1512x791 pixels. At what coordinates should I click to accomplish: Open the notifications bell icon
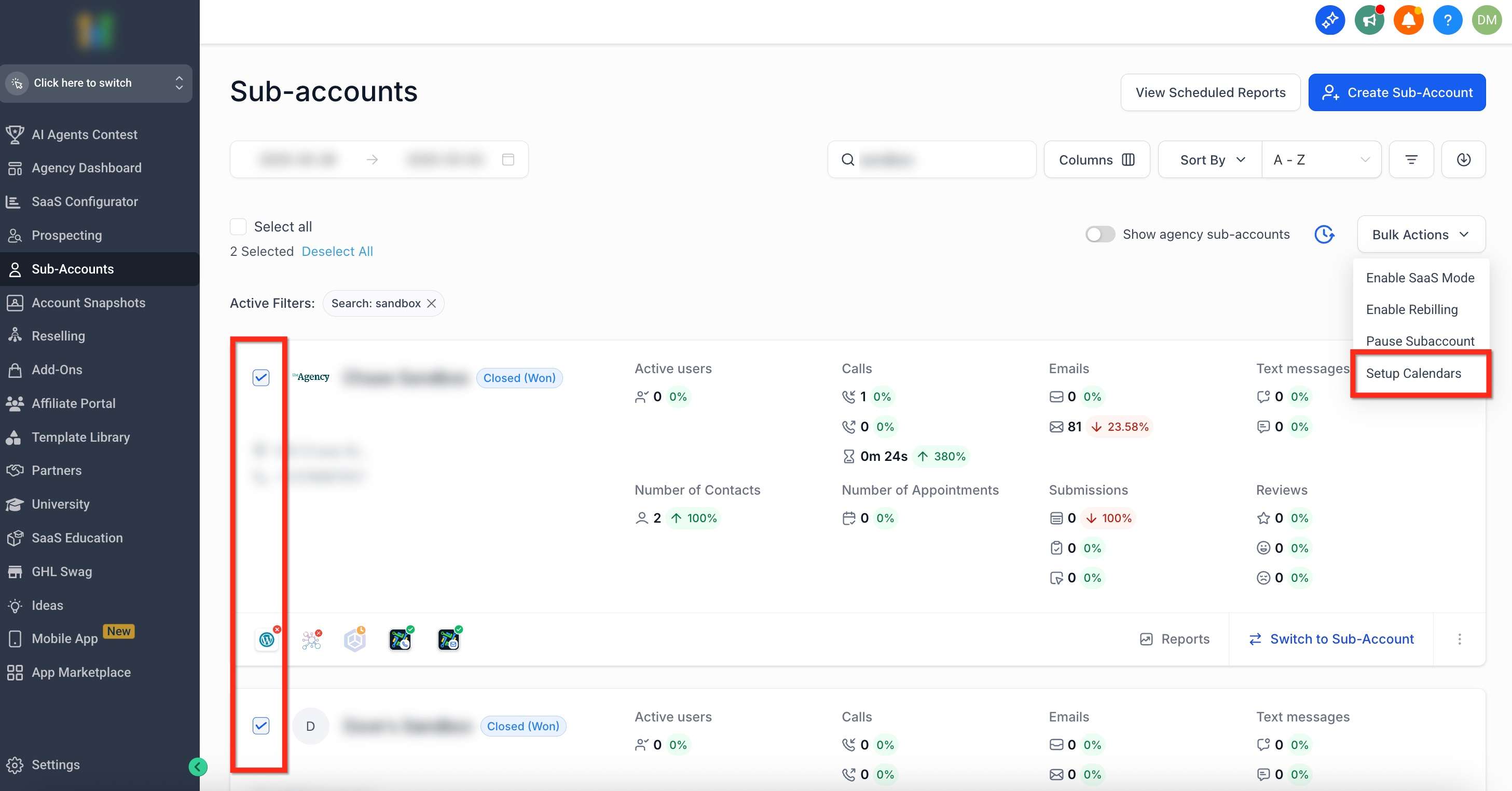[x=1409, y=20]
